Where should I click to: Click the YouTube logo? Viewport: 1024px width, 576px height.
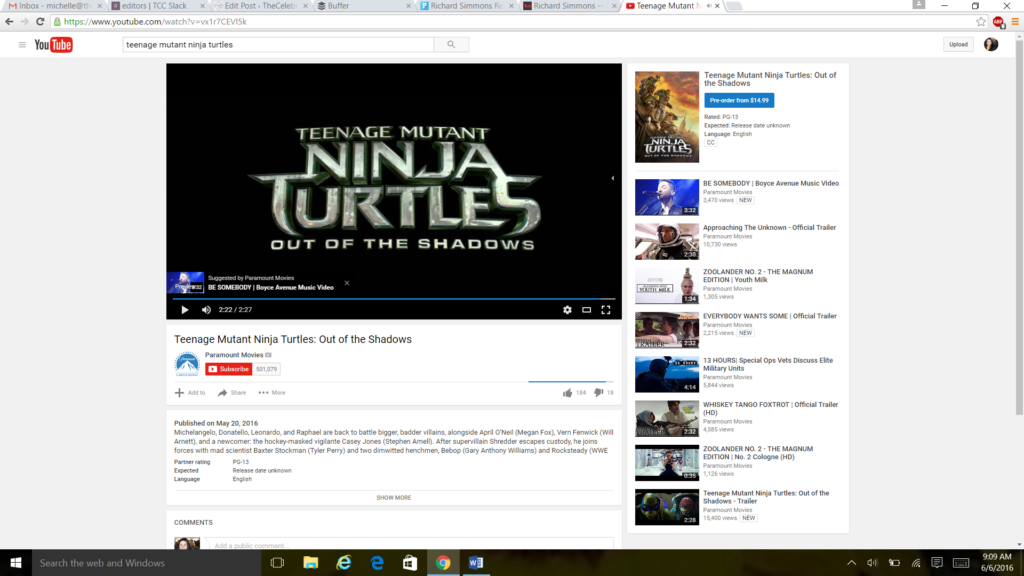(x=53, y=45)
